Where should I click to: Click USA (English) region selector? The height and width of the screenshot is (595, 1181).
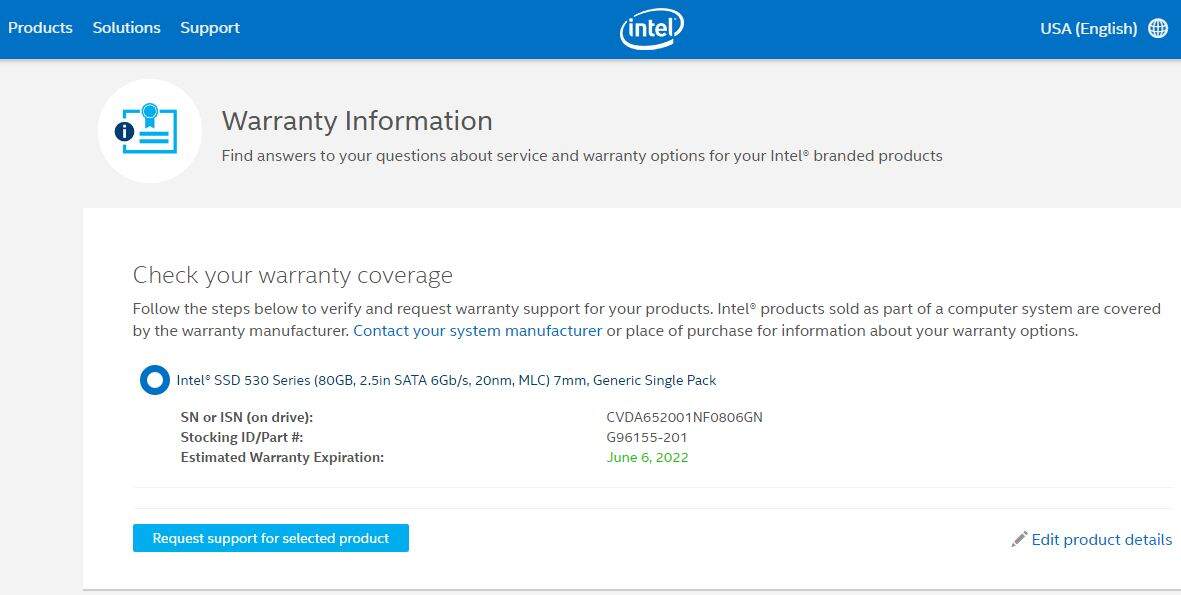click(1088, 28)
